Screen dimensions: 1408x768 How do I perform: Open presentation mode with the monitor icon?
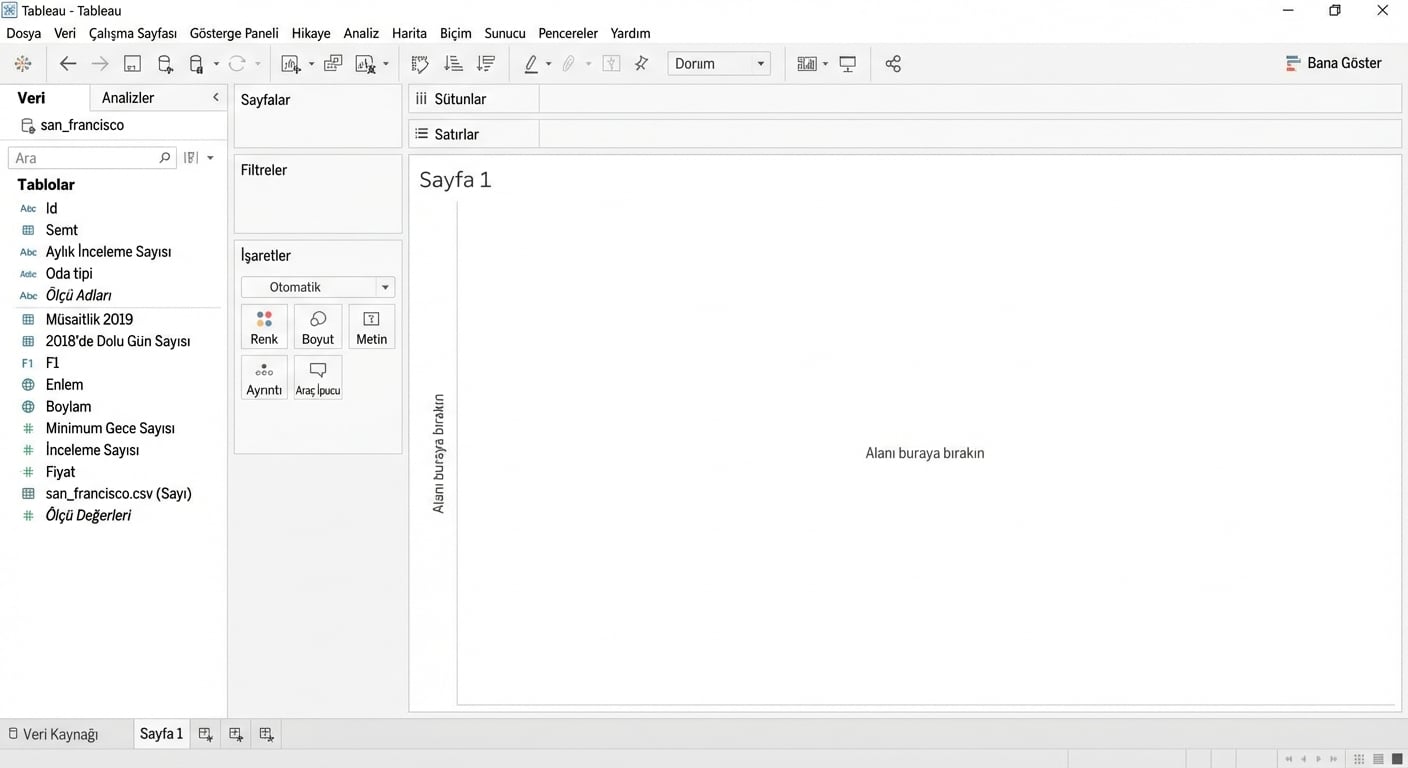click(848, 64)
